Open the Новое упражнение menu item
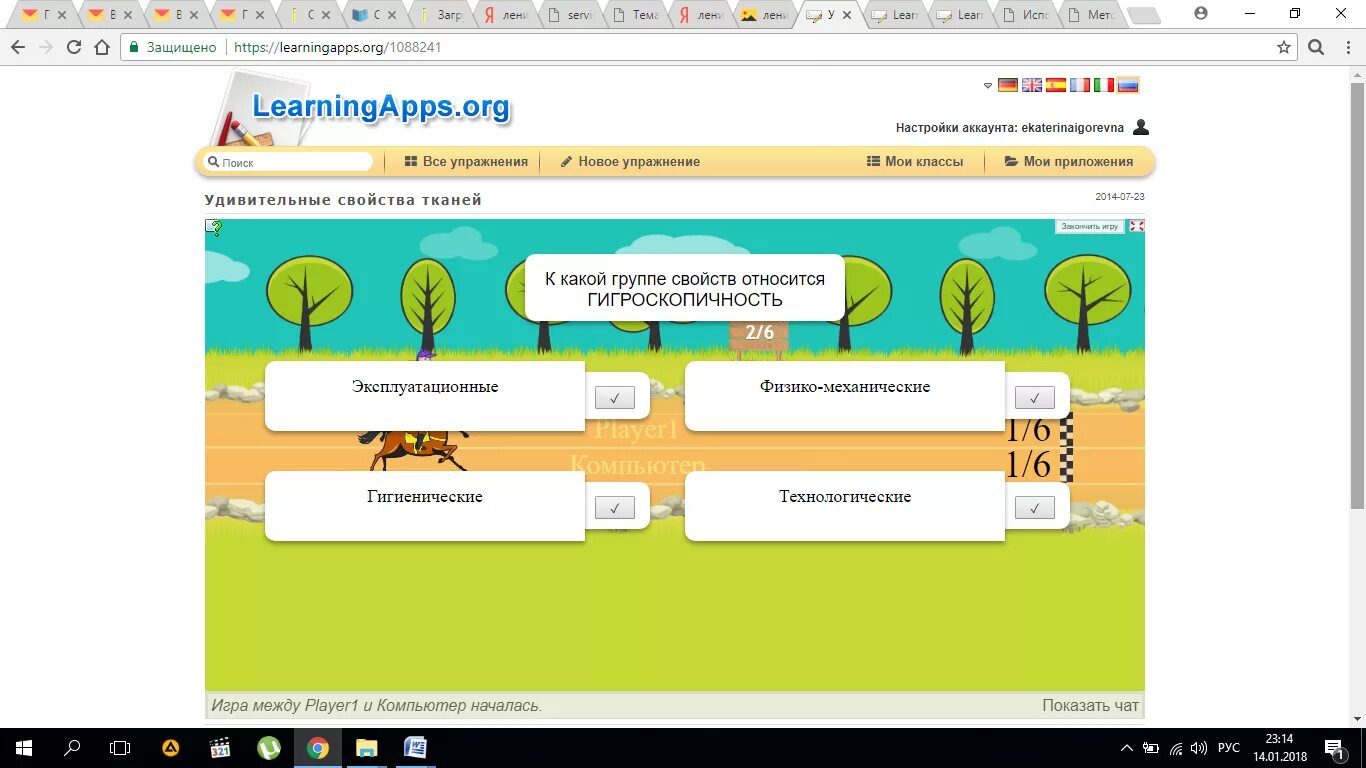1366x768 pixels. pos(630,162)
